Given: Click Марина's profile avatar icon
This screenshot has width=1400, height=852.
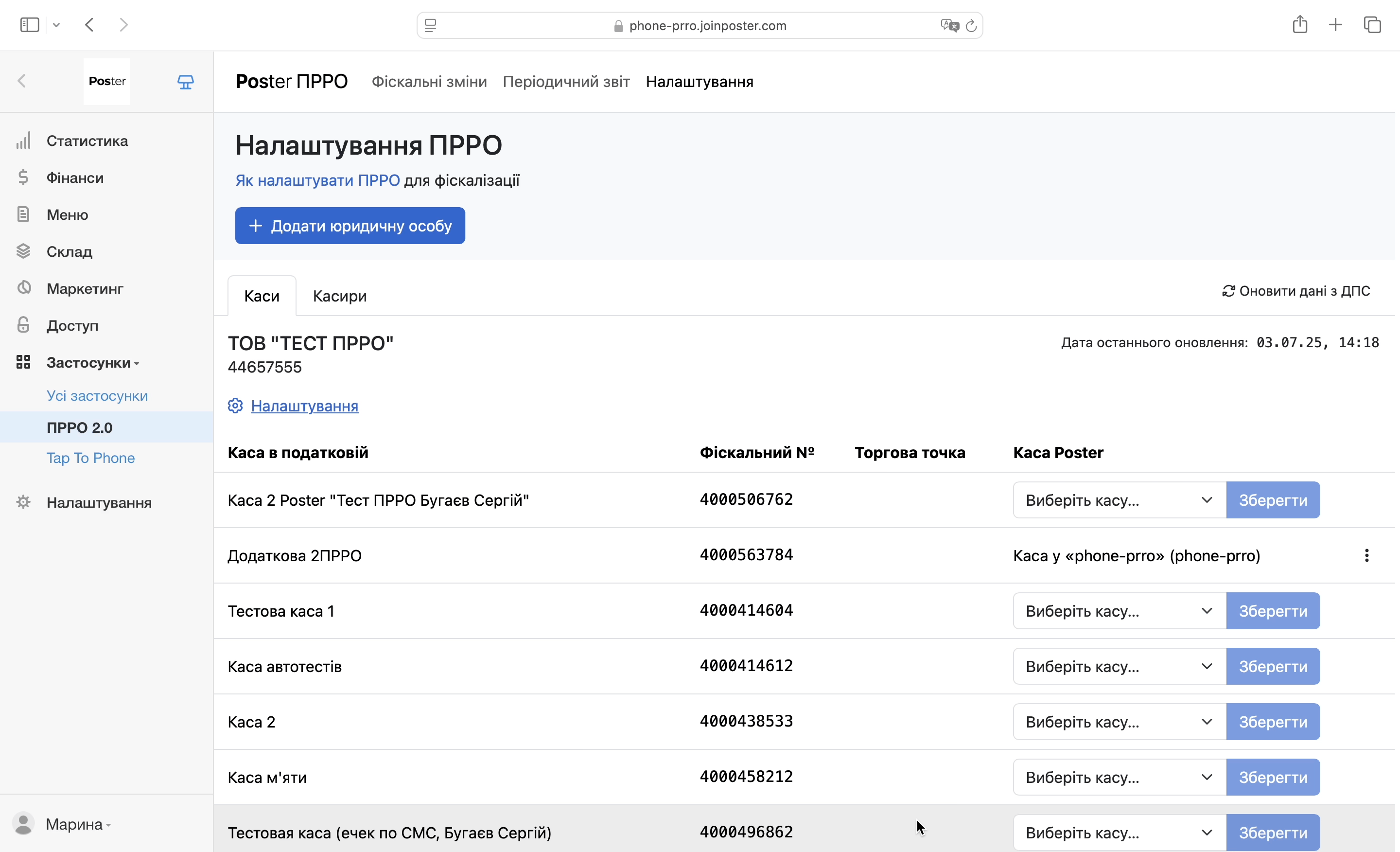Looking at the screenshot, I should coord(23,824).
